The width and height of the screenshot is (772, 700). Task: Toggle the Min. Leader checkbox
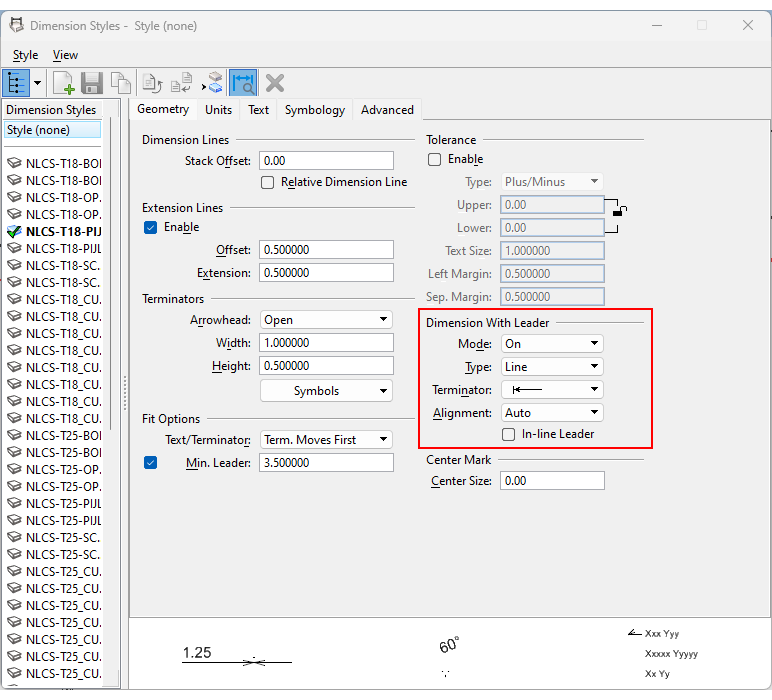[151, 463]
